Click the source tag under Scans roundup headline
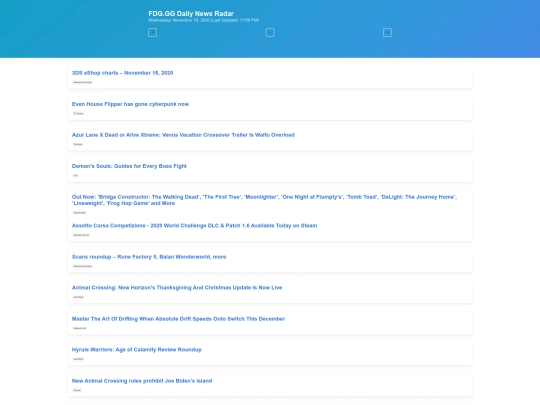The image size is (540, 405). click(x=83, y=266)
